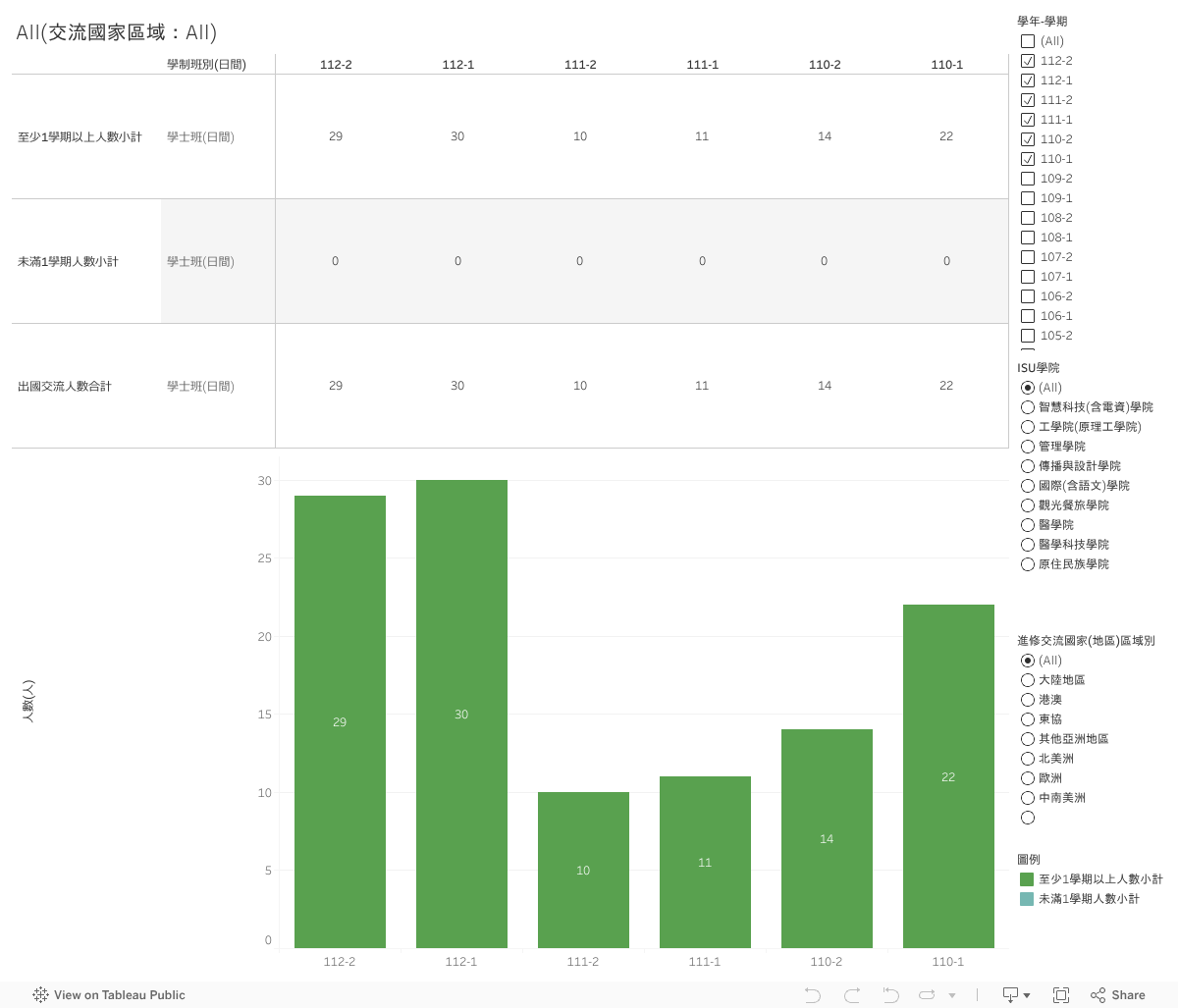Uncheck the 112-2 semester checkbox
This screenshot has width=1178, height=1008.
click(1028, 61)
